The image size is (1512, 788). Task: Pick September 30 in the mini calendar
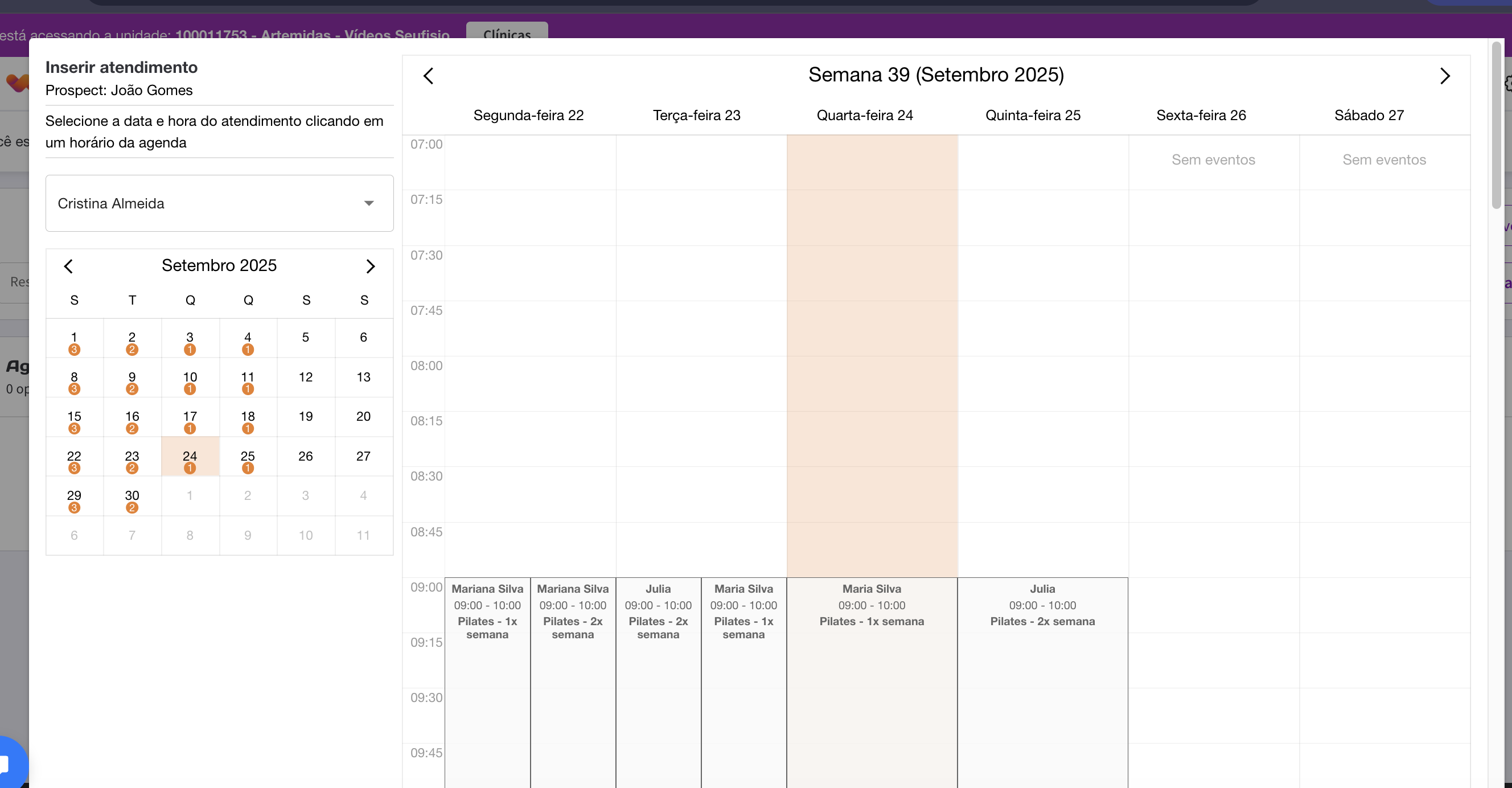[x=132, y=495]
